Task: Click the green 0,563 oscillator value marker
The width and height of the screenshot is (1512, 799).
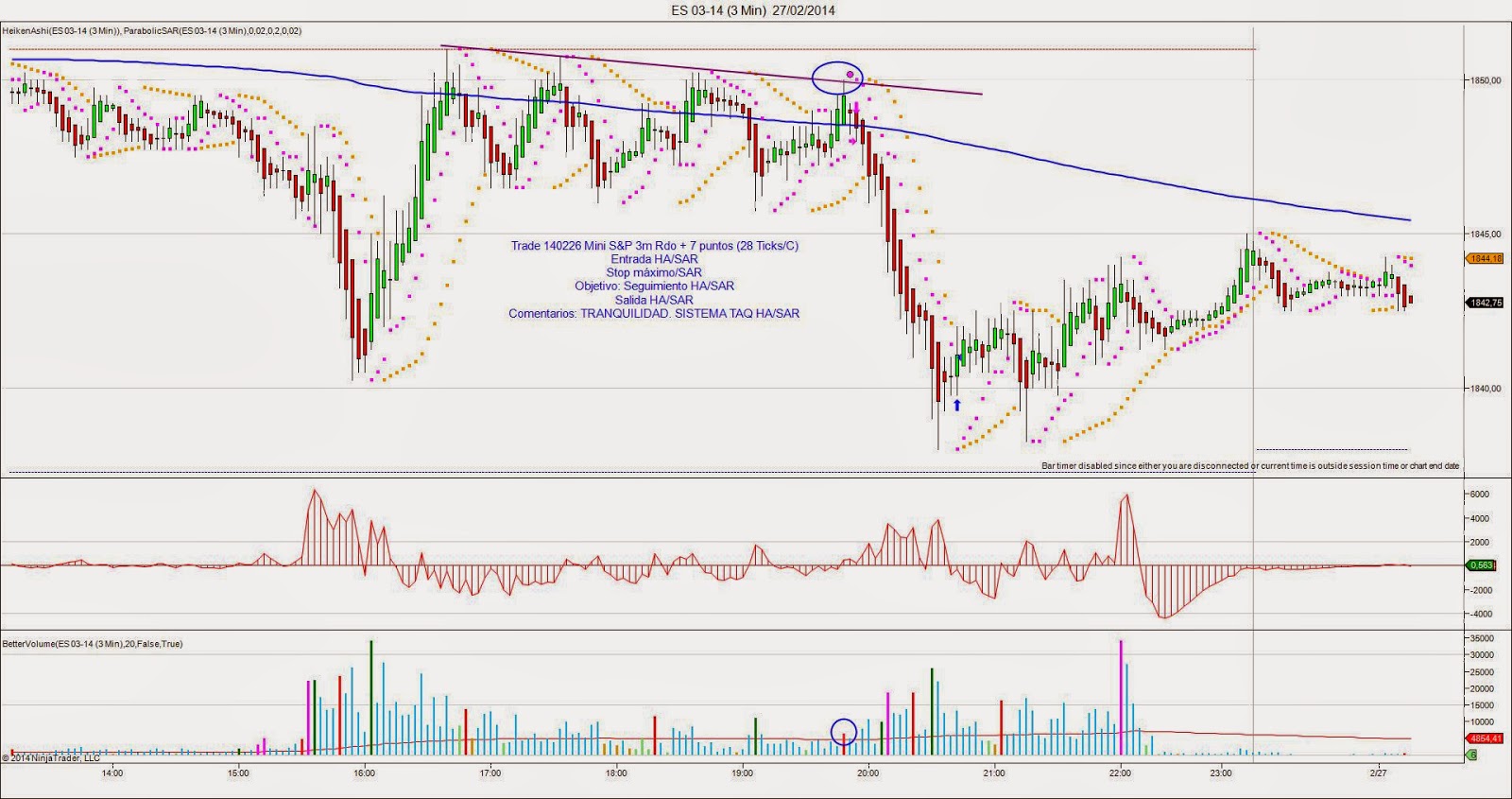Action: (1480, 565)
